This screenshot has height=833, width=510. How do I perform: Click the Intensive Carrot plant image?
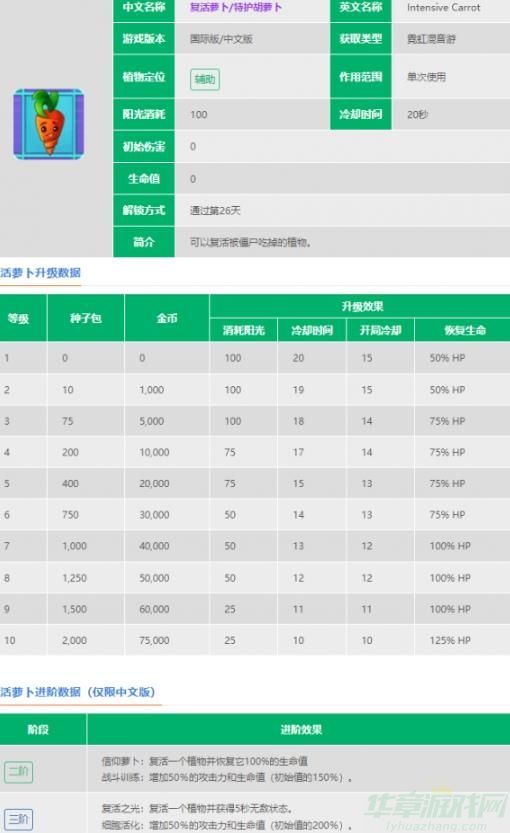[49, 124]
